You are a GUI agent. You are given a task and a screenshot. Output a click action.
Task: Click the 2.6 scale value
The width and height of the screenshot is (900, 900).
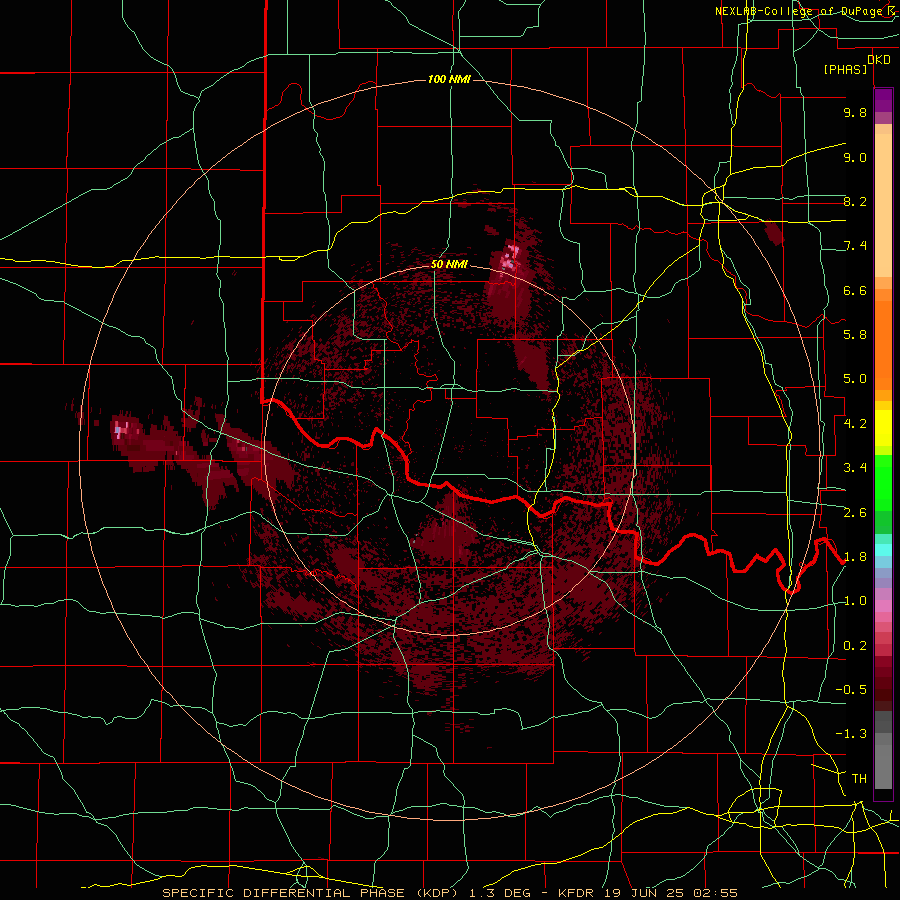855,513
